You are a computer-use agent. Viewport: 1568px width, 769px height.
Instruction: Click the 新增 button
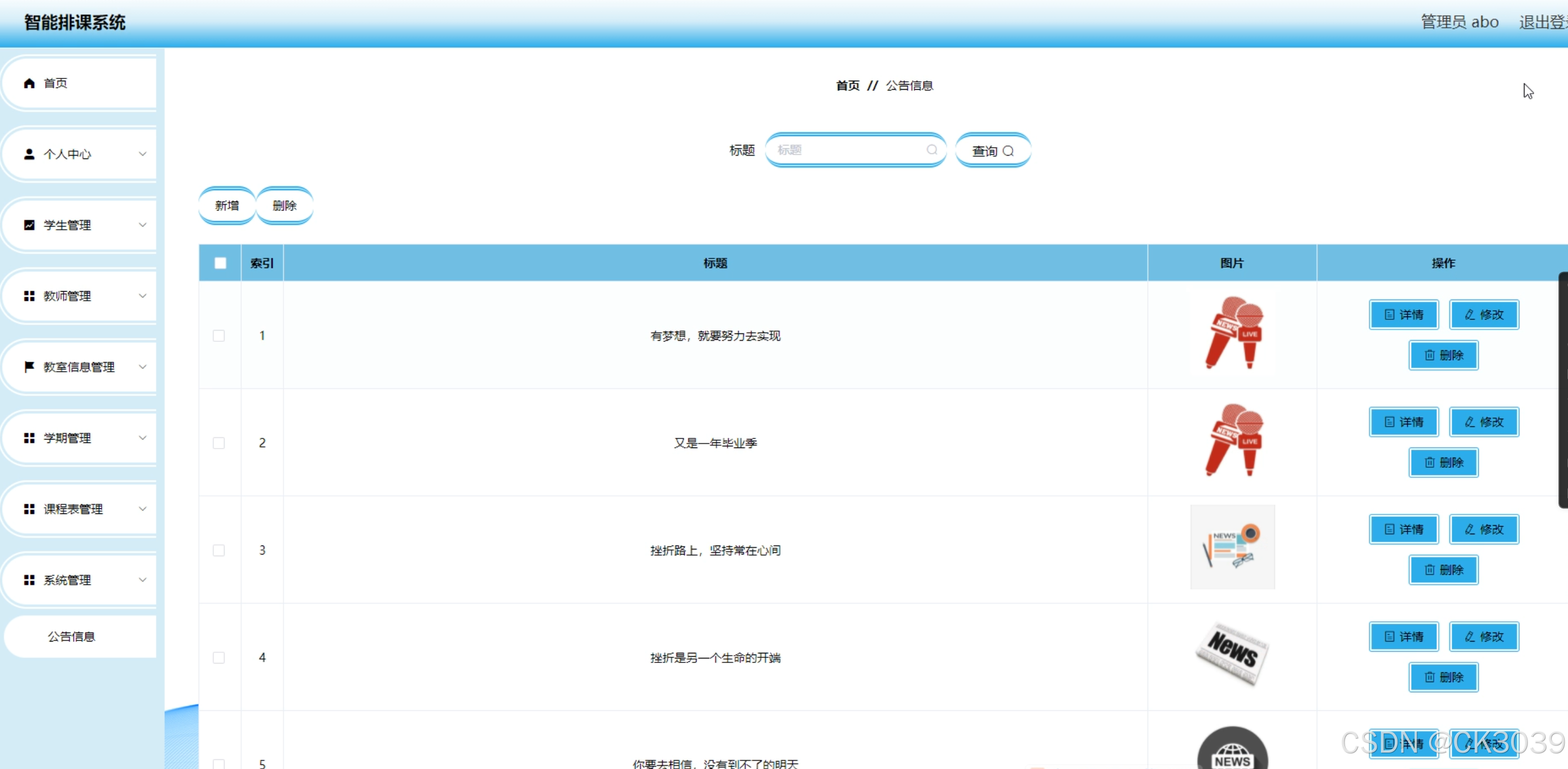tap(226, 205)
